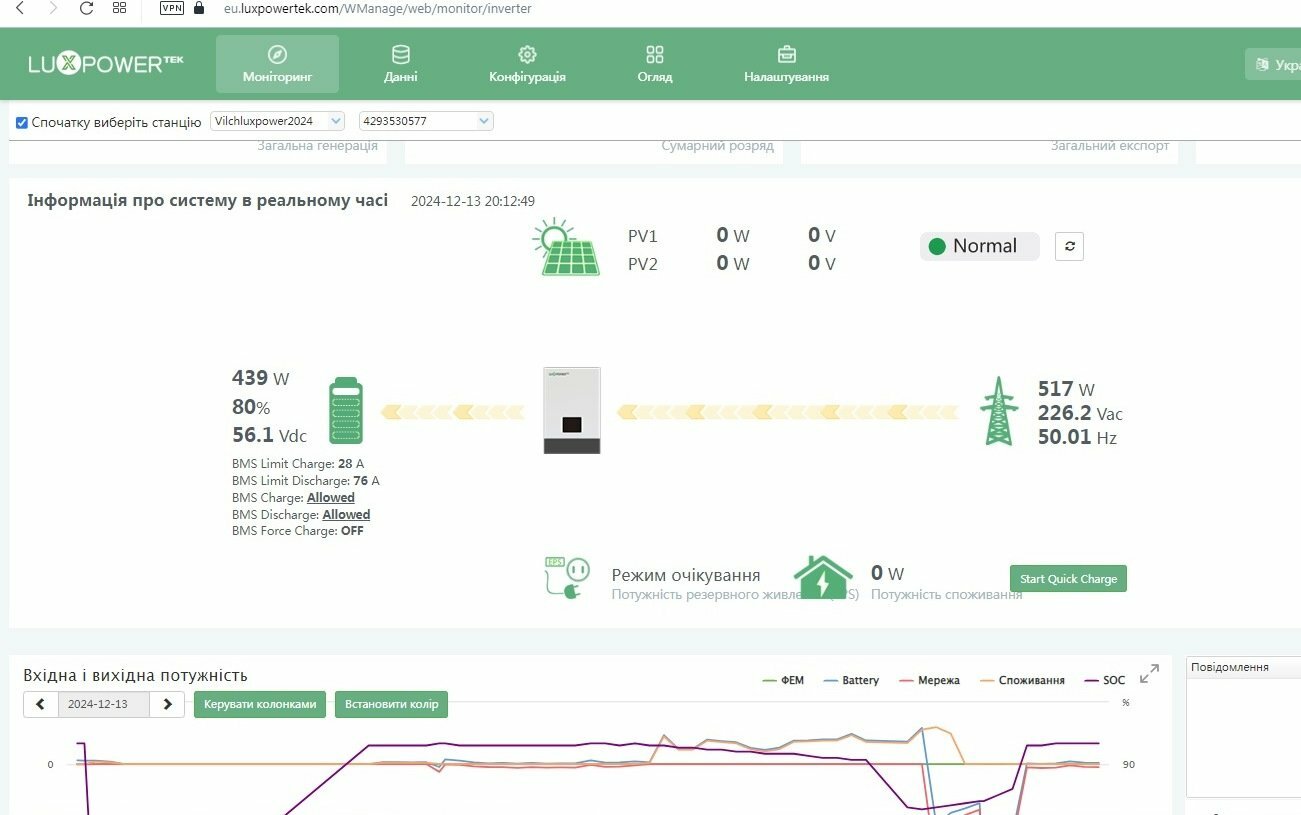Click the grid 50.01 Hz frequency value
Image resolution: width=1301 pixels, height=815 pixels.
point(1077,437)
